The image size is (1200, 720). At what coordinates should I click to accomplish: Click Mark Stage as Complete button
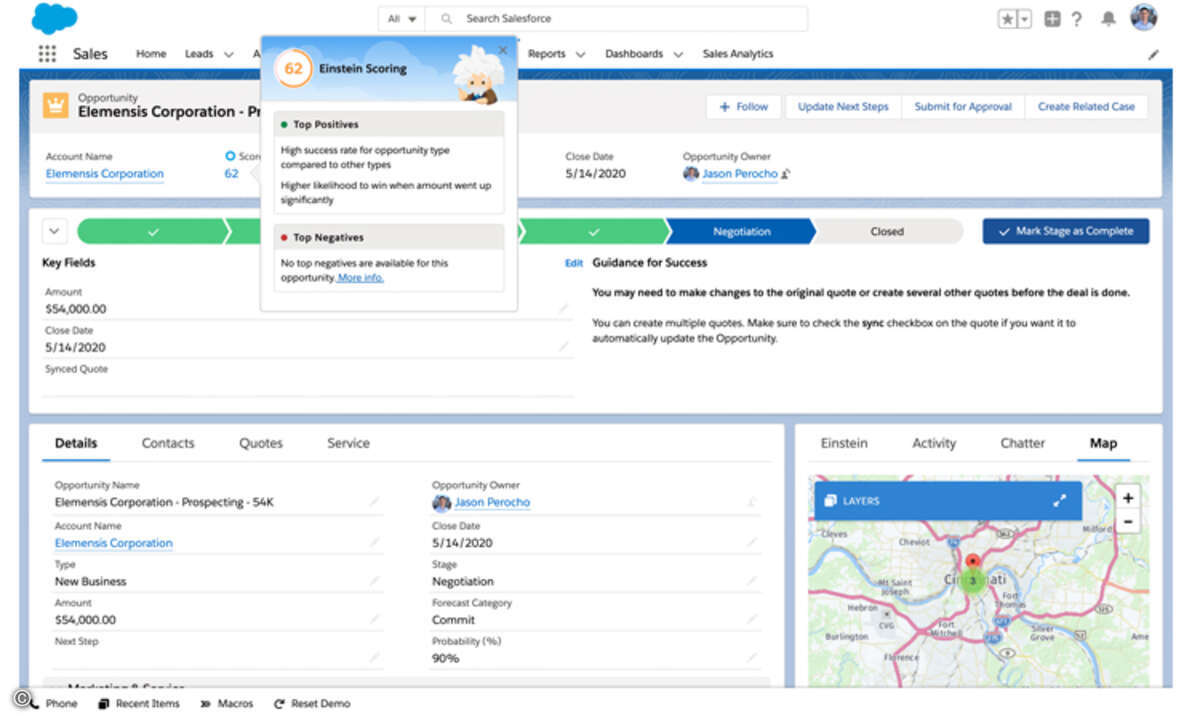pyautogui.click(x=1065, y=231)
